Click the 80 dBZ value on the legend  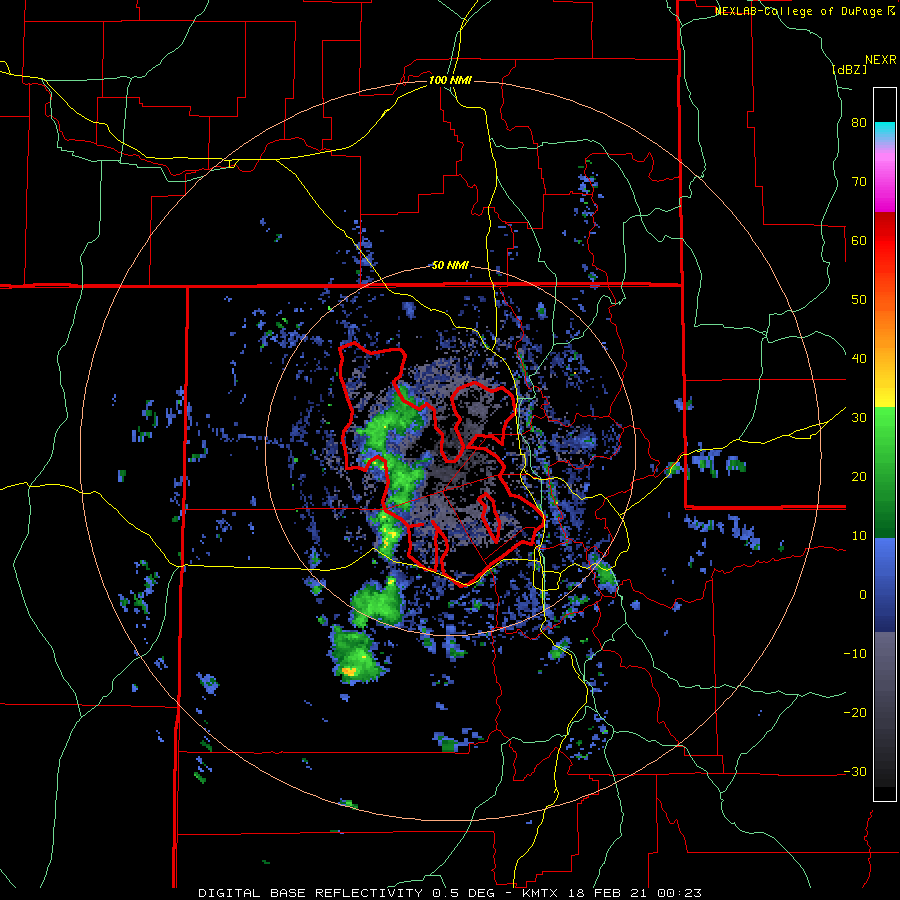click(859, 123)
